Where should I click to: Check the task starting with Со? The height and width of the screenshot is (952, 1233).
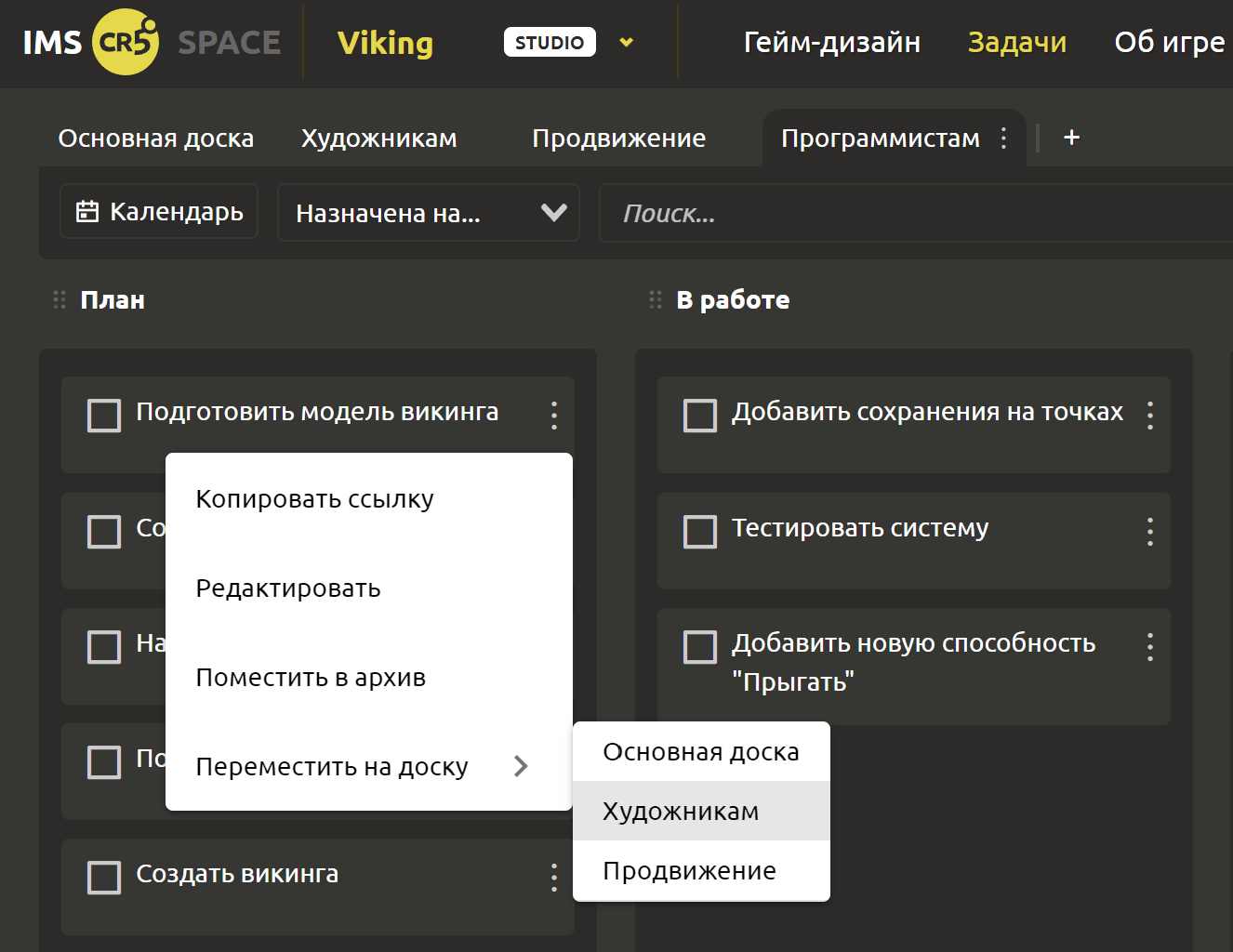(x=104, y=532)
